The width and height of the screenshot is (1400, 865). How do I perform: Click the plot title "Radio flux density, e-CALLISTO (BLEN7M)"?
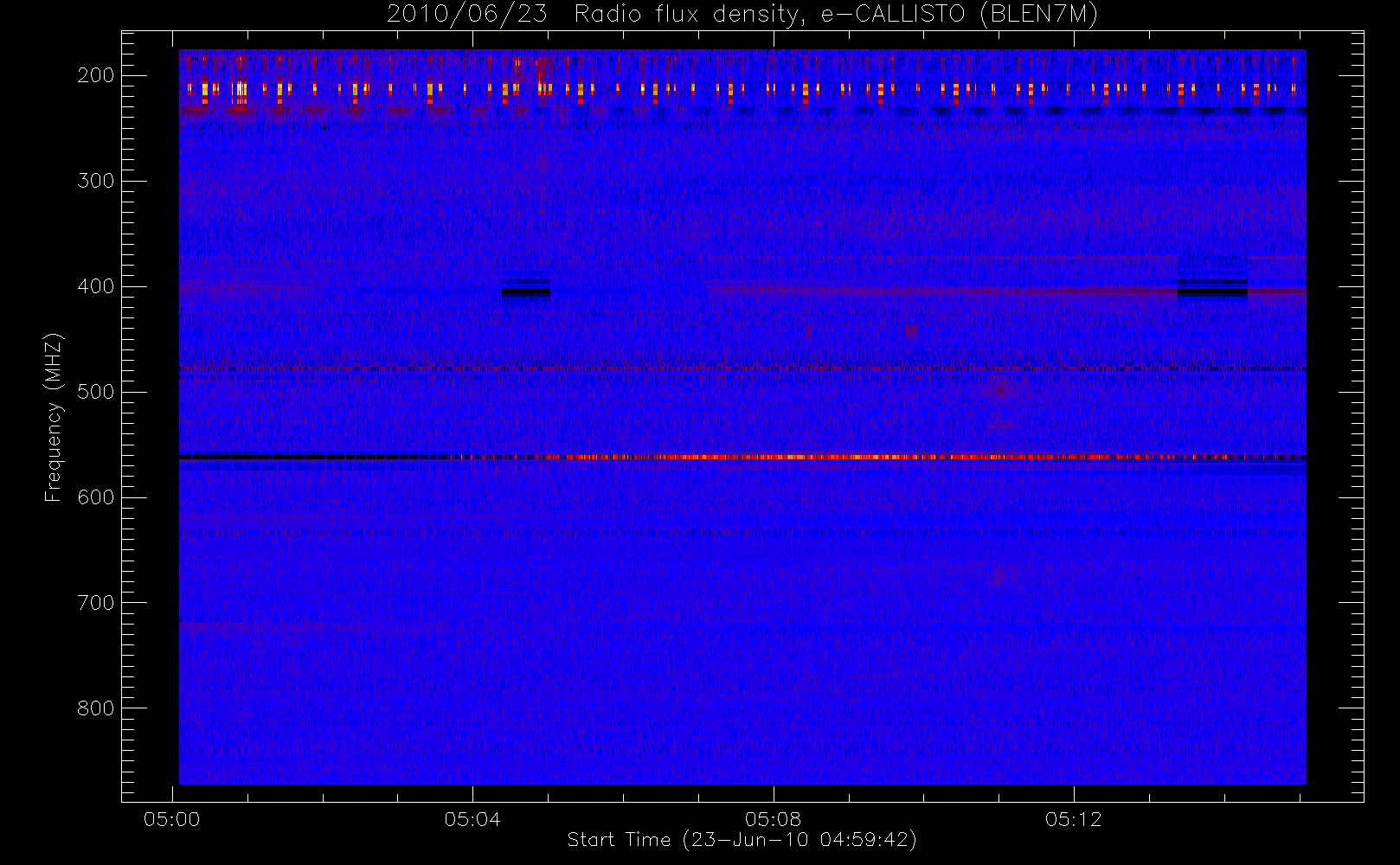coord(836,15)
